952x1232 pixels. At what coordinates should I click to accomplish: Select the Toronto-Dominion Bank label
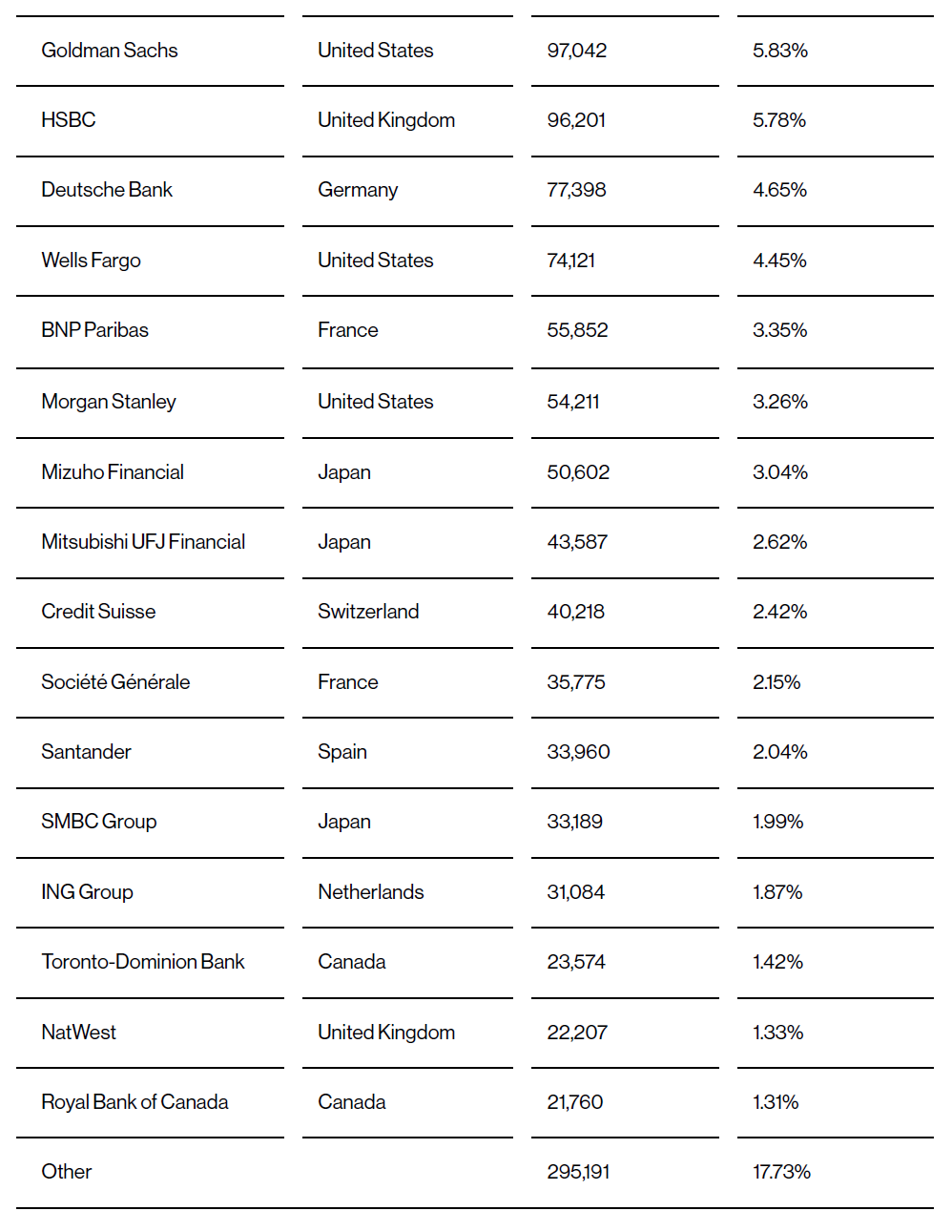click(143, 962)
